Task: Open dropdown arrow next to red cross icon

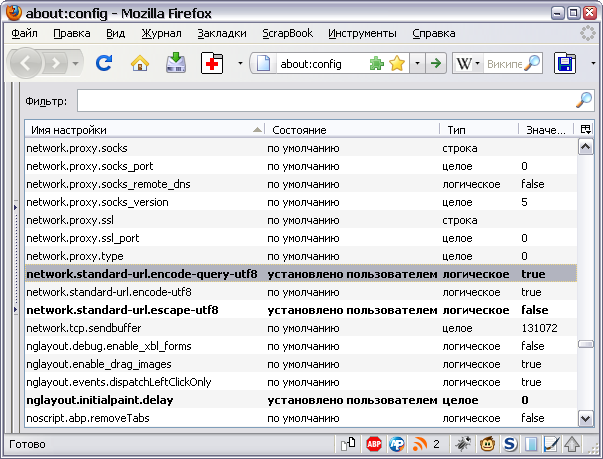Action: pyautogui.click(x=240, y=63)
